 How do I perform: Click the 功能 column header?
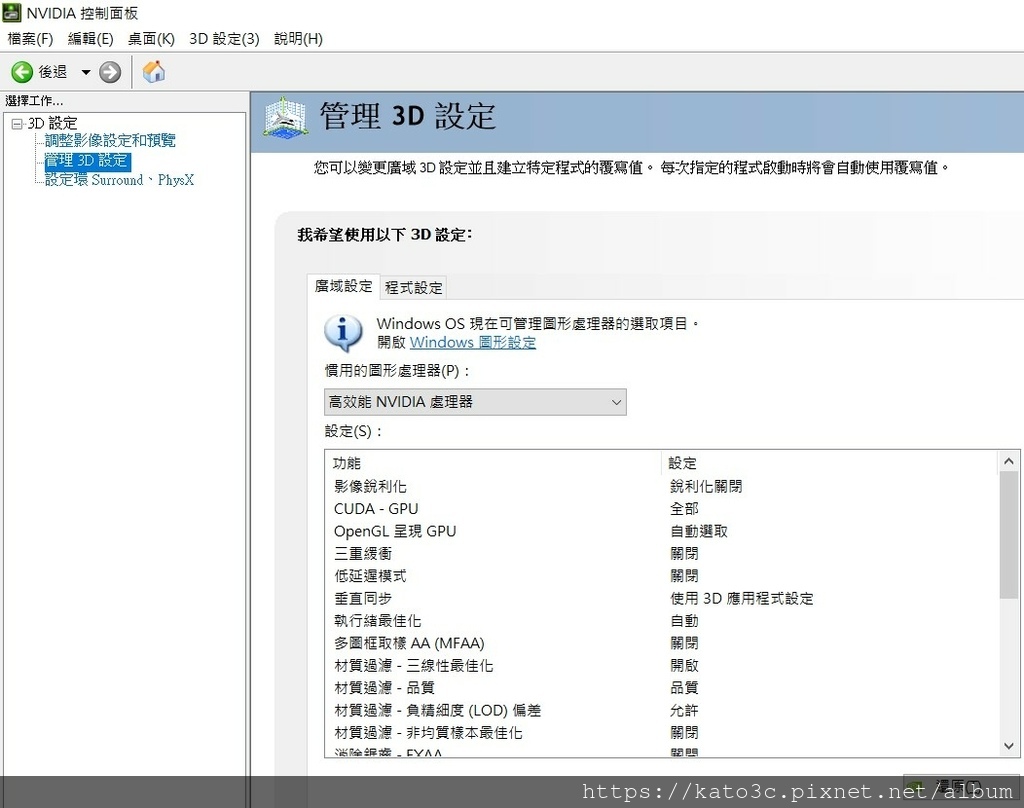(493, 463)
